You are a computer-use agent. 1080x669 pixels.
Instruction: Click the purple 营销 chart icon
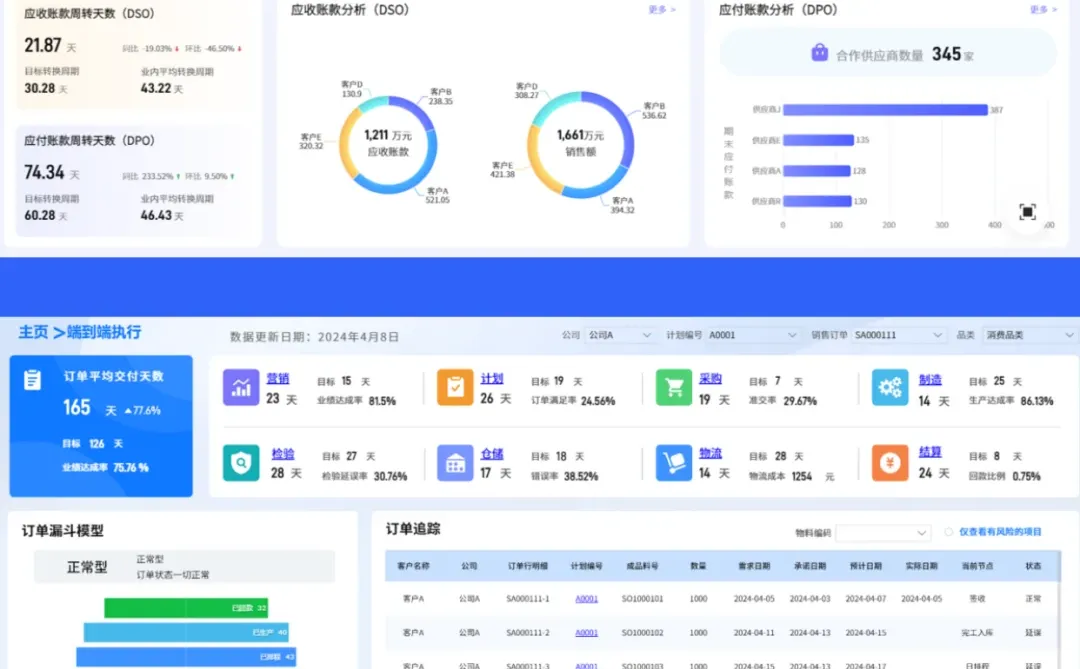pyautogui.click(x=240, y=387)
